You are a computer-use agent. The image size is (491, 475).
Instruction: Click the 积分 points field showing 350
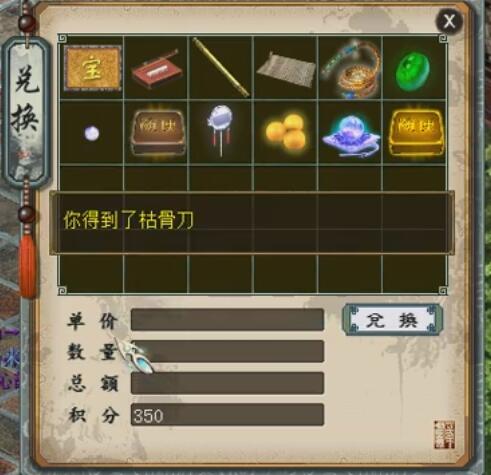click(227, 415)
